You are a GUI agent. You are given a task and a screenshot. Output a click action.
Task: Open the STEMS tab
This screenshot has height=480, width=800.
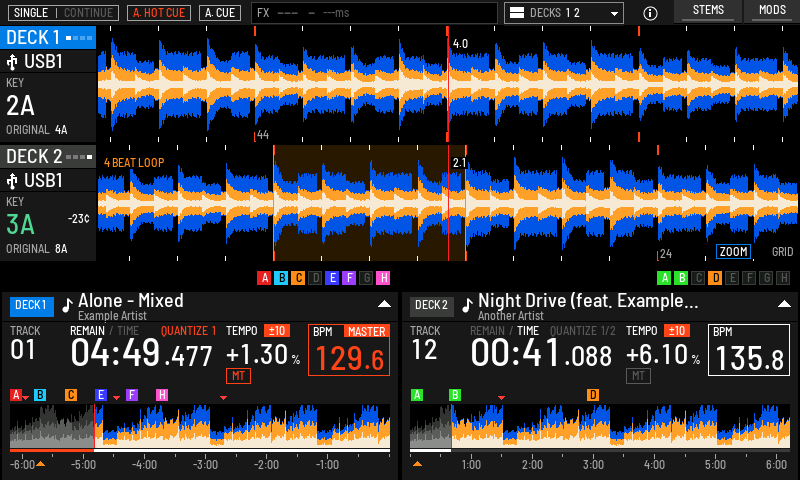click(708, 11)
